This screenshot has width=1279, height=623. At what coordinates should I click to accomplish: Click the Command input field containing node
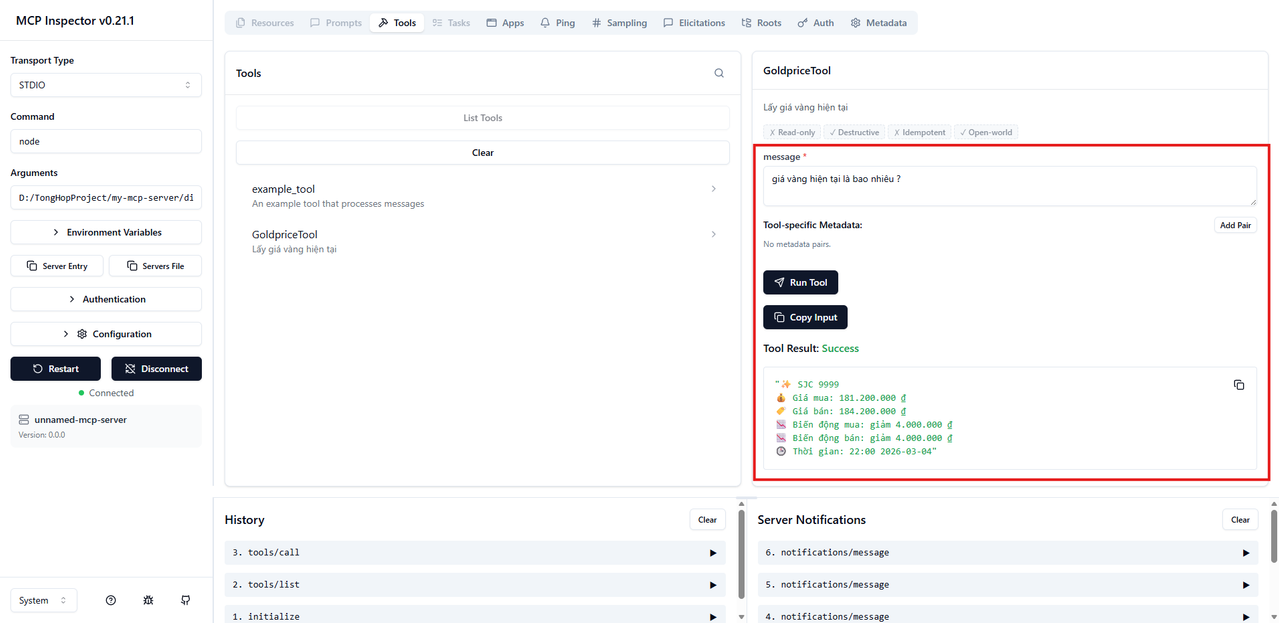click(106, 141)
